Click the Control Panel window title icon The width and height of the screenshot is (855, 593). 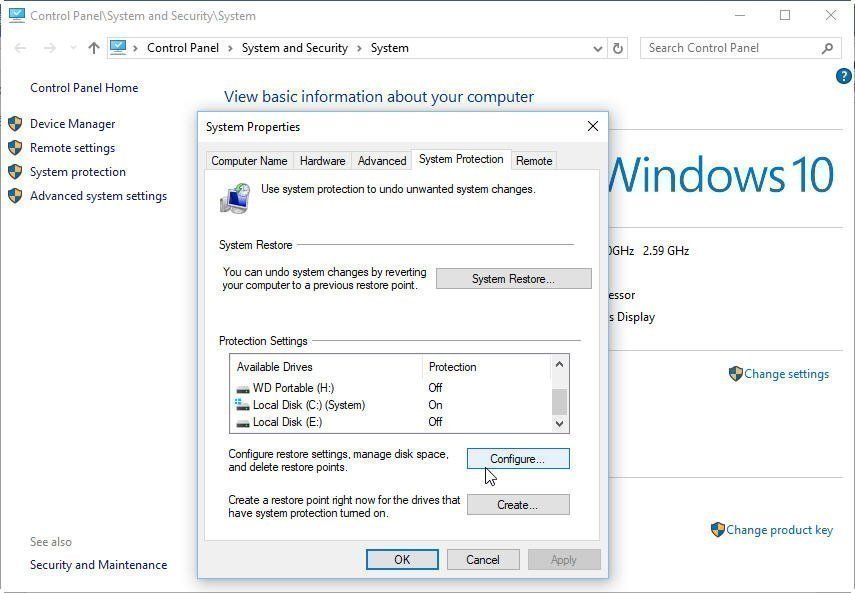click(17, 15)
